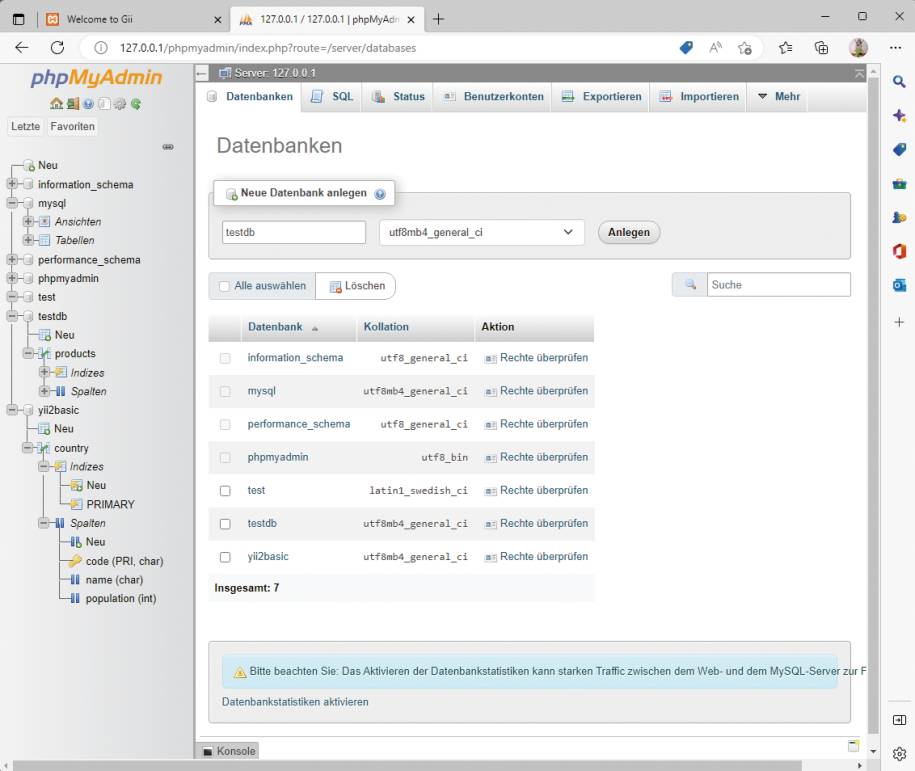915x771 pixels.
Task: Expand the Tabellen node under mysql
Action: pyautogui.click(x=28, y=240)
